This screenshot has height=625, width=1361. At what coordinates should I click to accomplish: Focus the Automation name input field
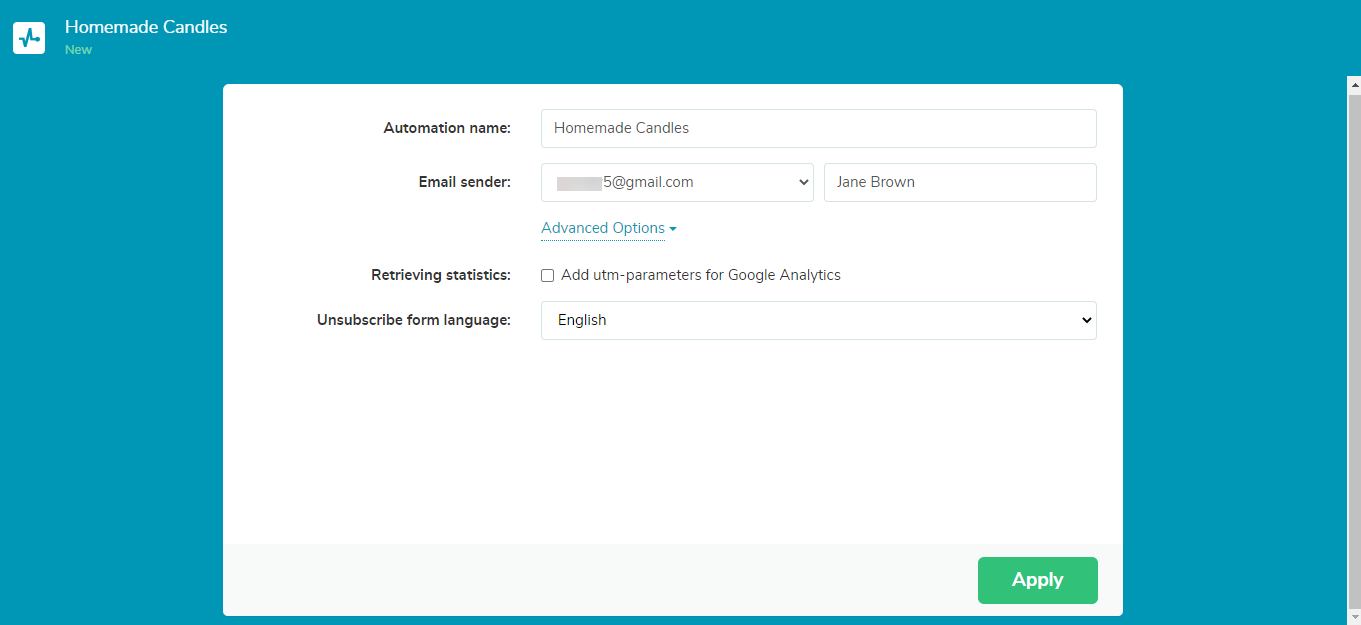(818, 128)
